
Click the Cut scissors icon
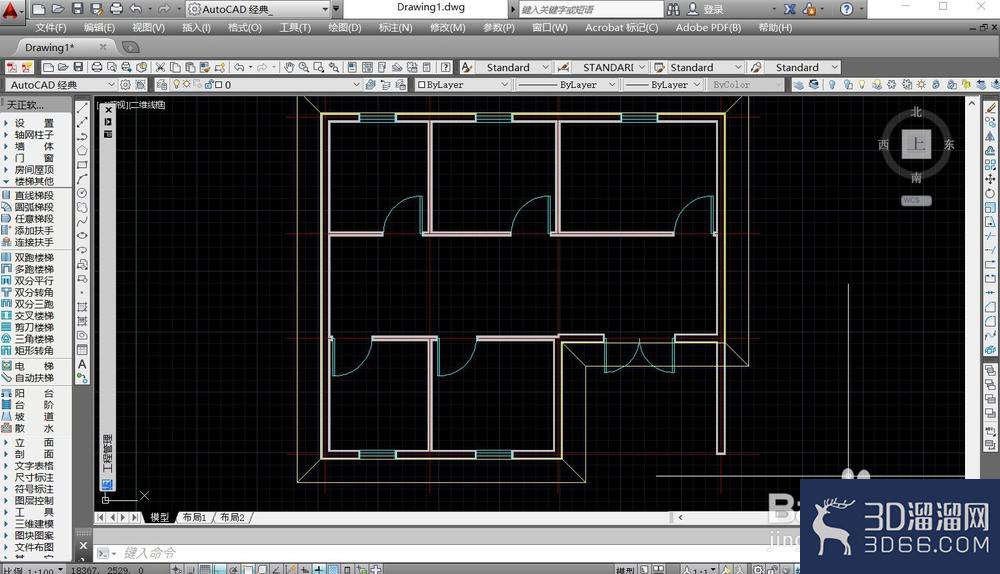(x=160, y=67)
